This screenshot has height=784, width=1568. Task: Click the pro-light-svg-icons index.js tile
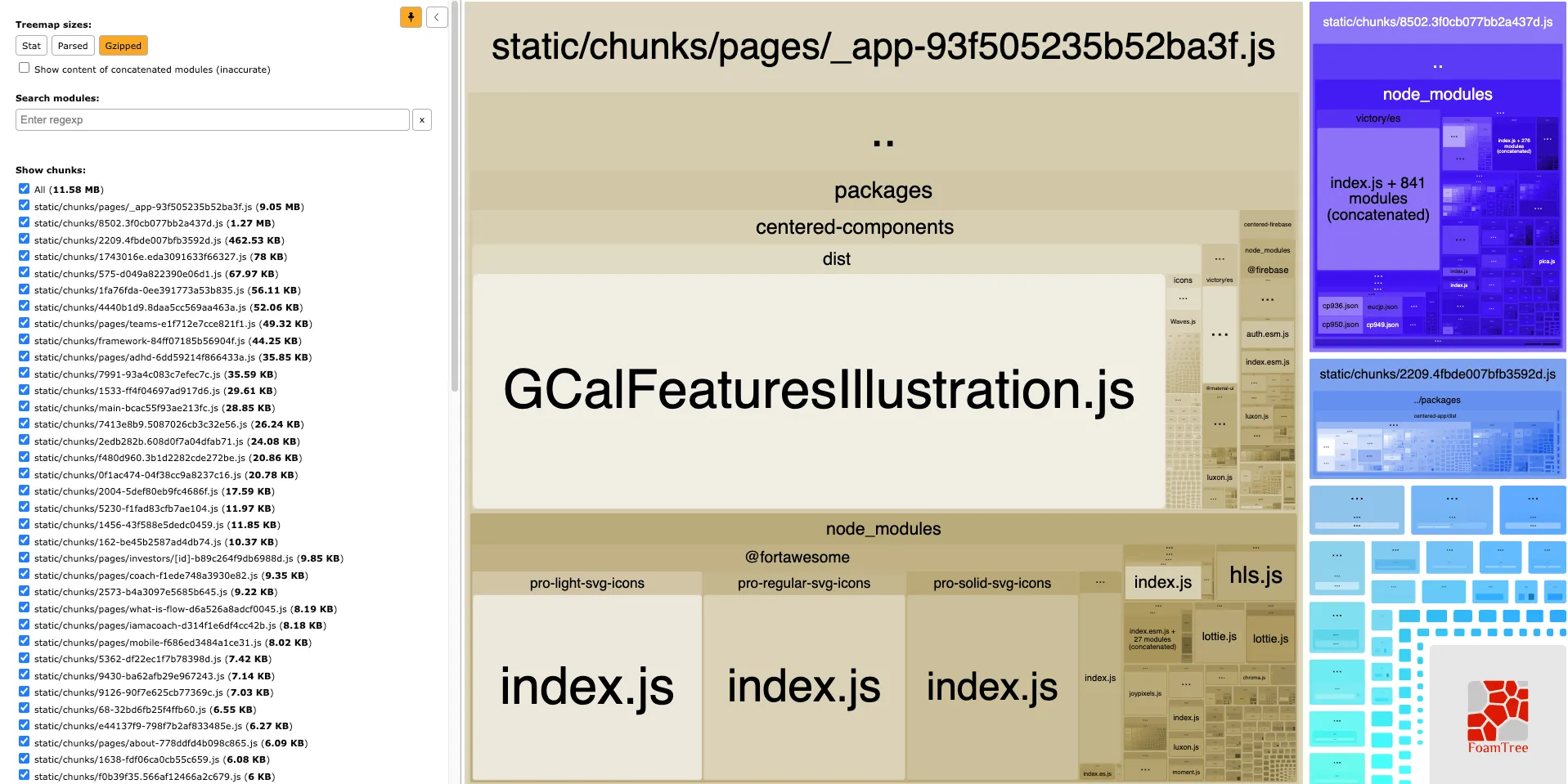click(586, 687)
